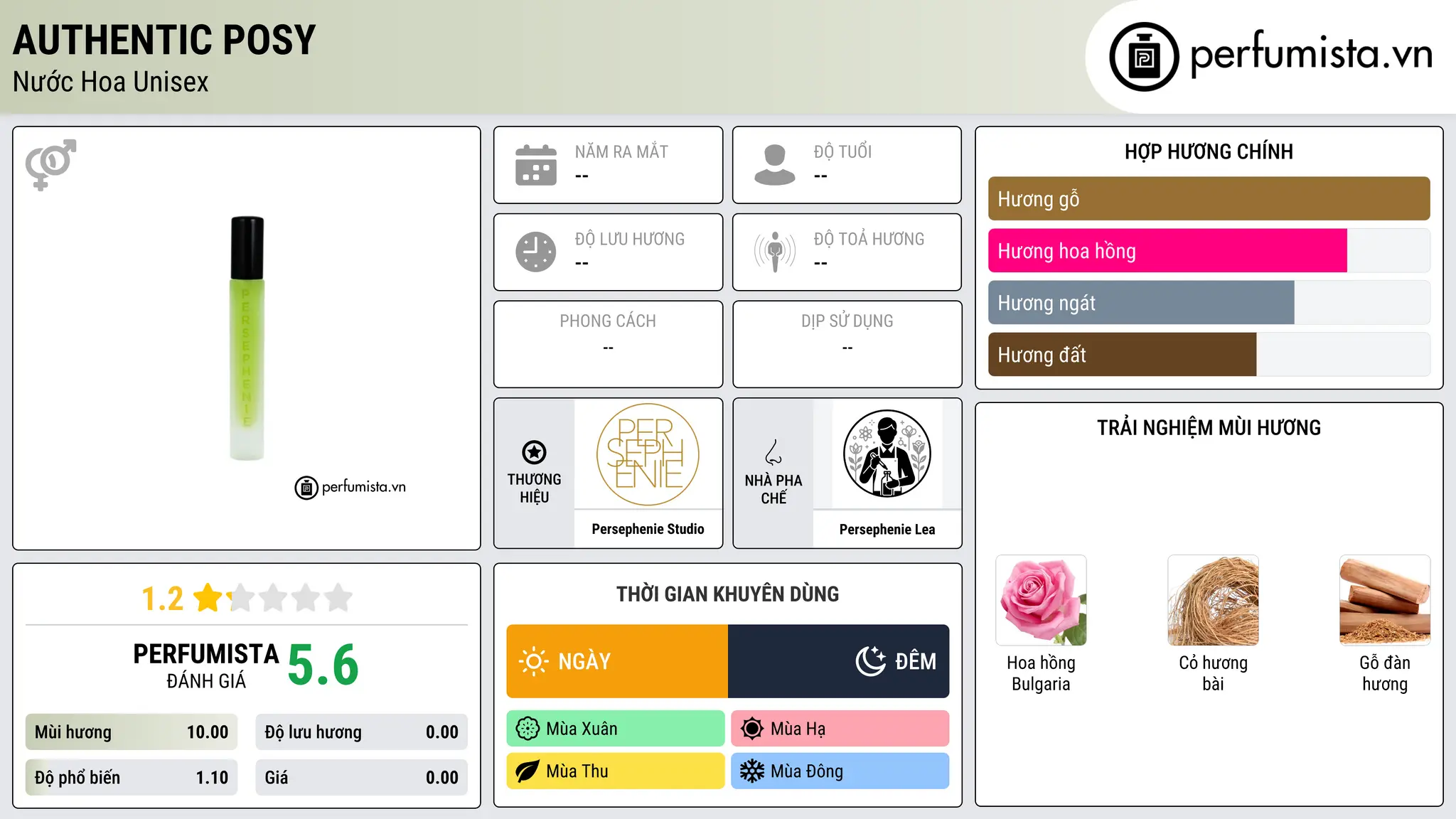Open the Gỗ đàn hương note image
The height and width of the screenshot is (819, 1456).
pyautogui.click(x=1385, y=601)
